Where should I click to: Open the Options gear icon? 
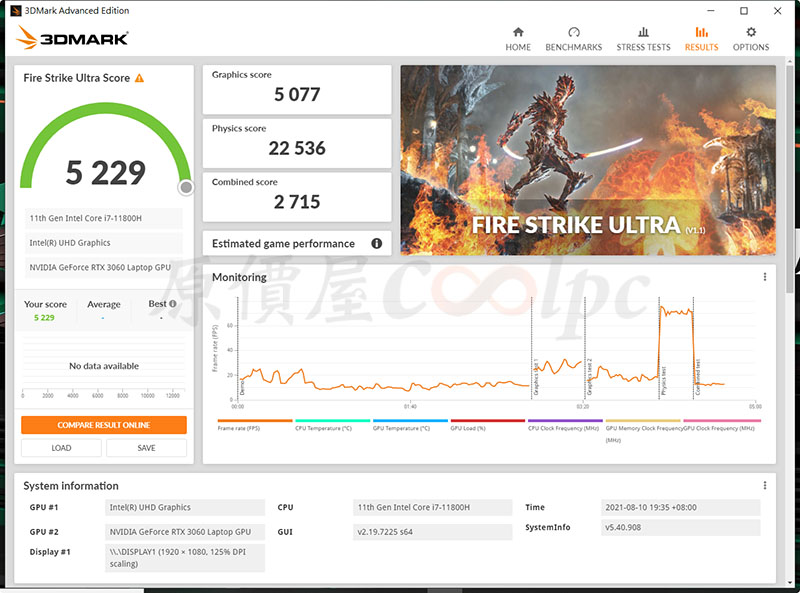751,32
